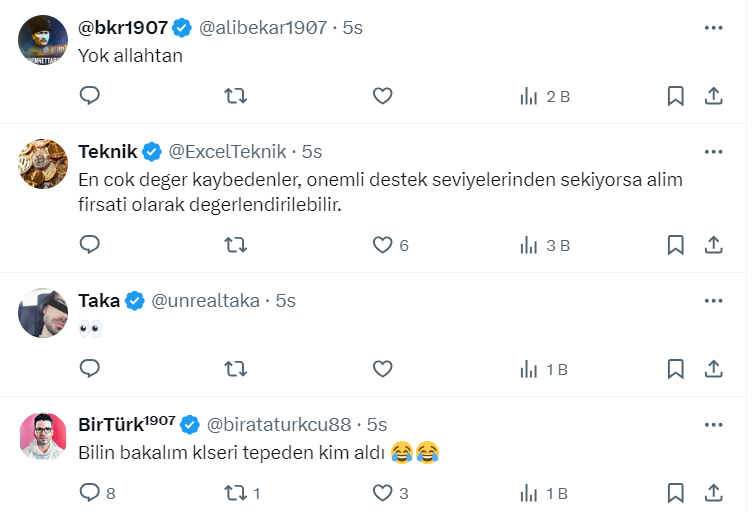752x512 pixels.
Task: Reply to the @bkr1907 tweet
Action: click(90, 96)
